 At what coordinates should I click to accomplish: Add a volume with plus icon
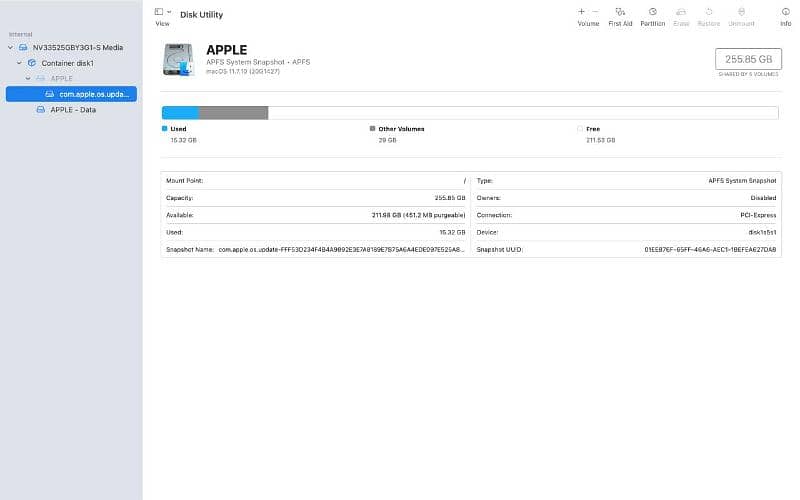pos(581,11)
